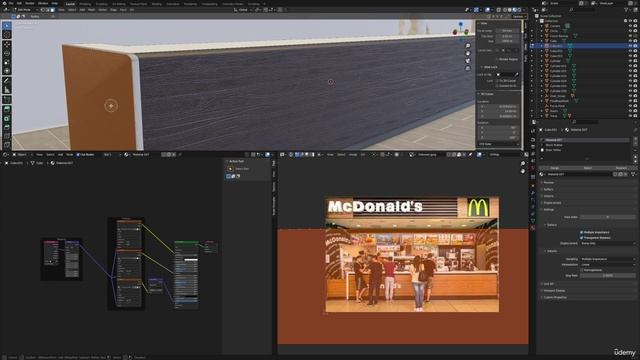The image size is (640, 360).
Task: Click the Clip Start value field
Action: tap(507, 36)
